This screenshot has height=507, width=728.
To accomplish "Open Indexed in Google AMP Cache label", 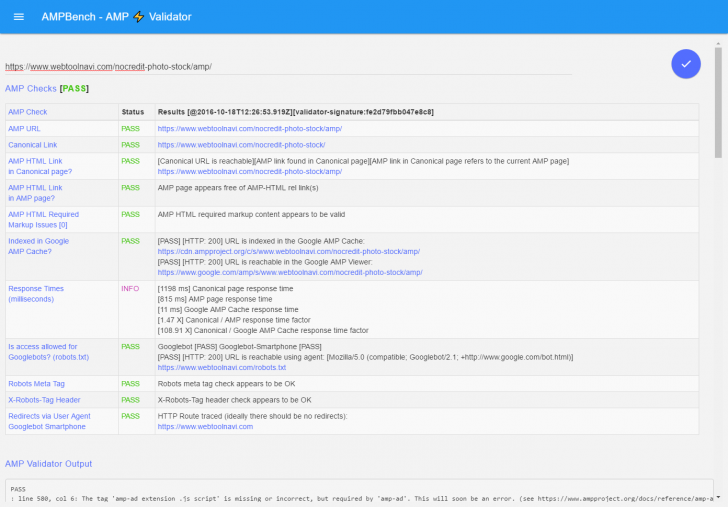I will 39,246.
